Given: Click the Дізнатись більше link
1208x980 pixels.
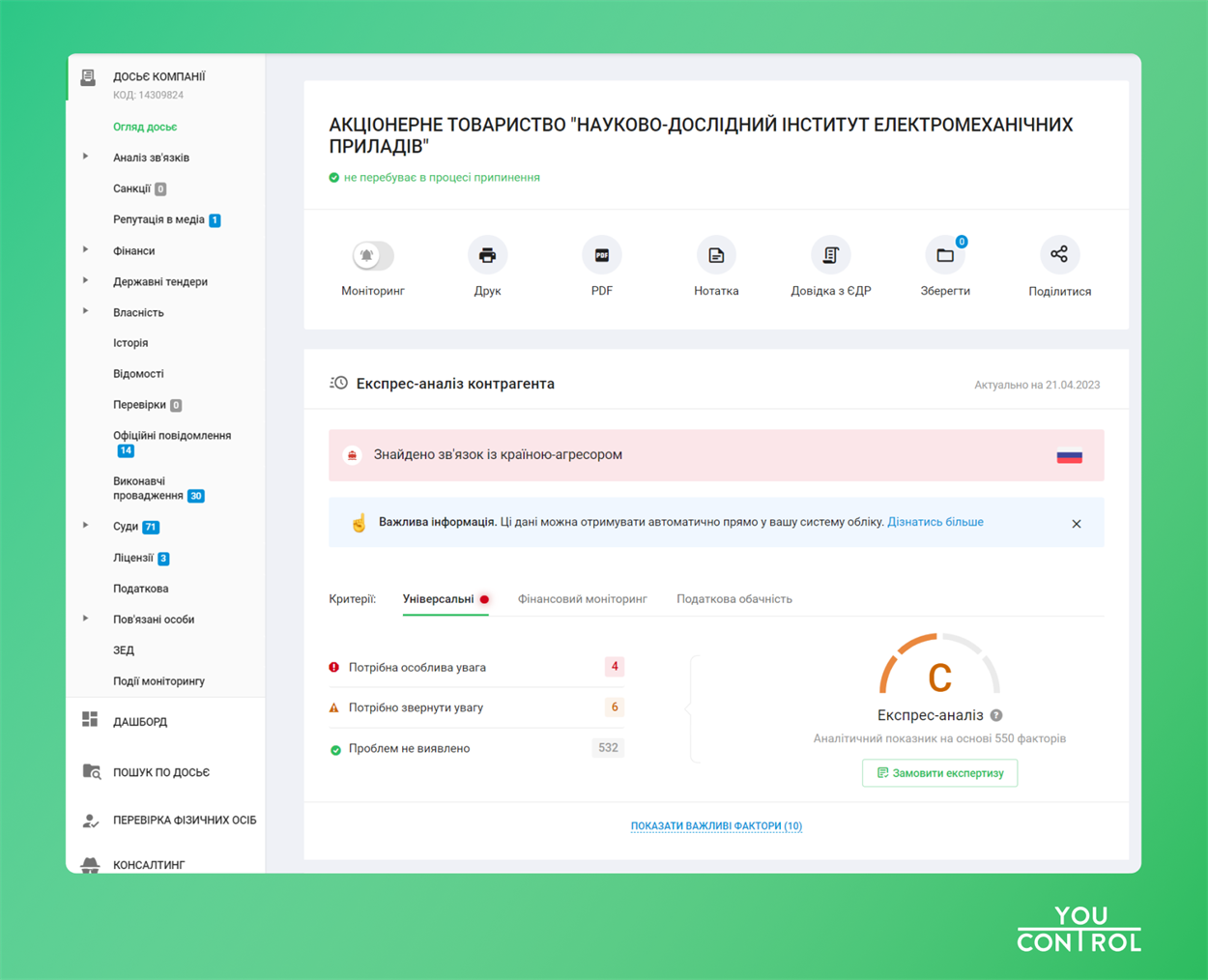Looking at the screenshot, I should click(x=935, y=522).
